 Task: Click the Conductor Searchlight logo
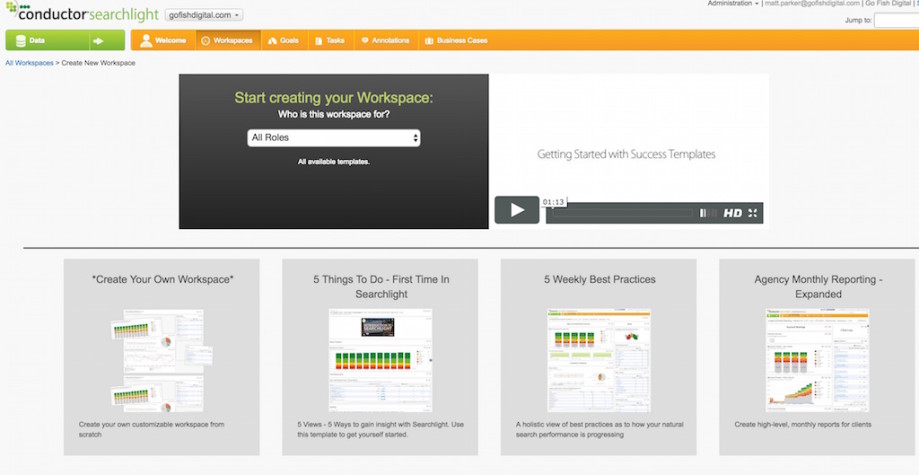82,13
